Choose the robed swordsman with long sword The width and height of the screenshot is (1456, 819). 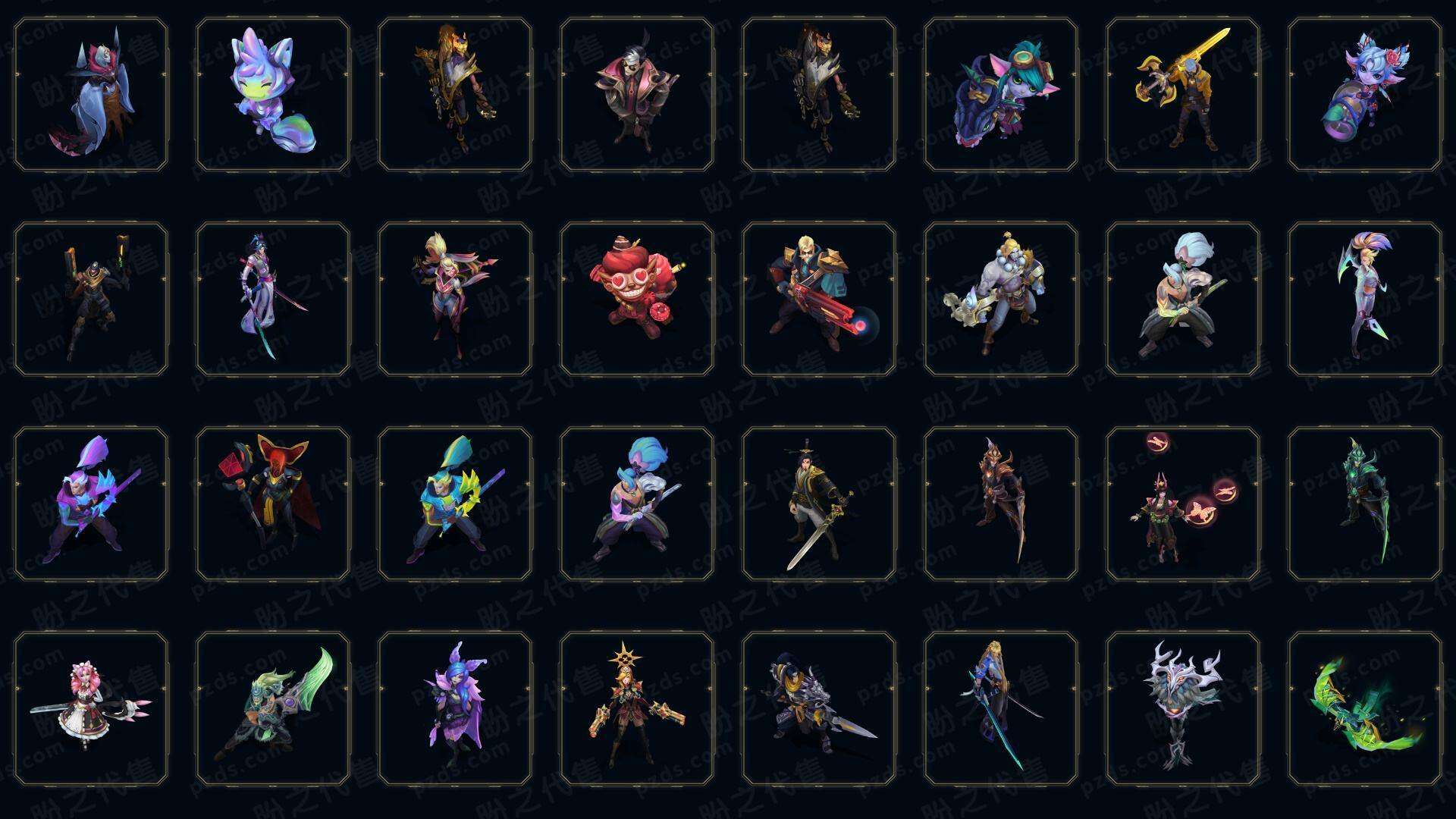(x=819, y=504)
